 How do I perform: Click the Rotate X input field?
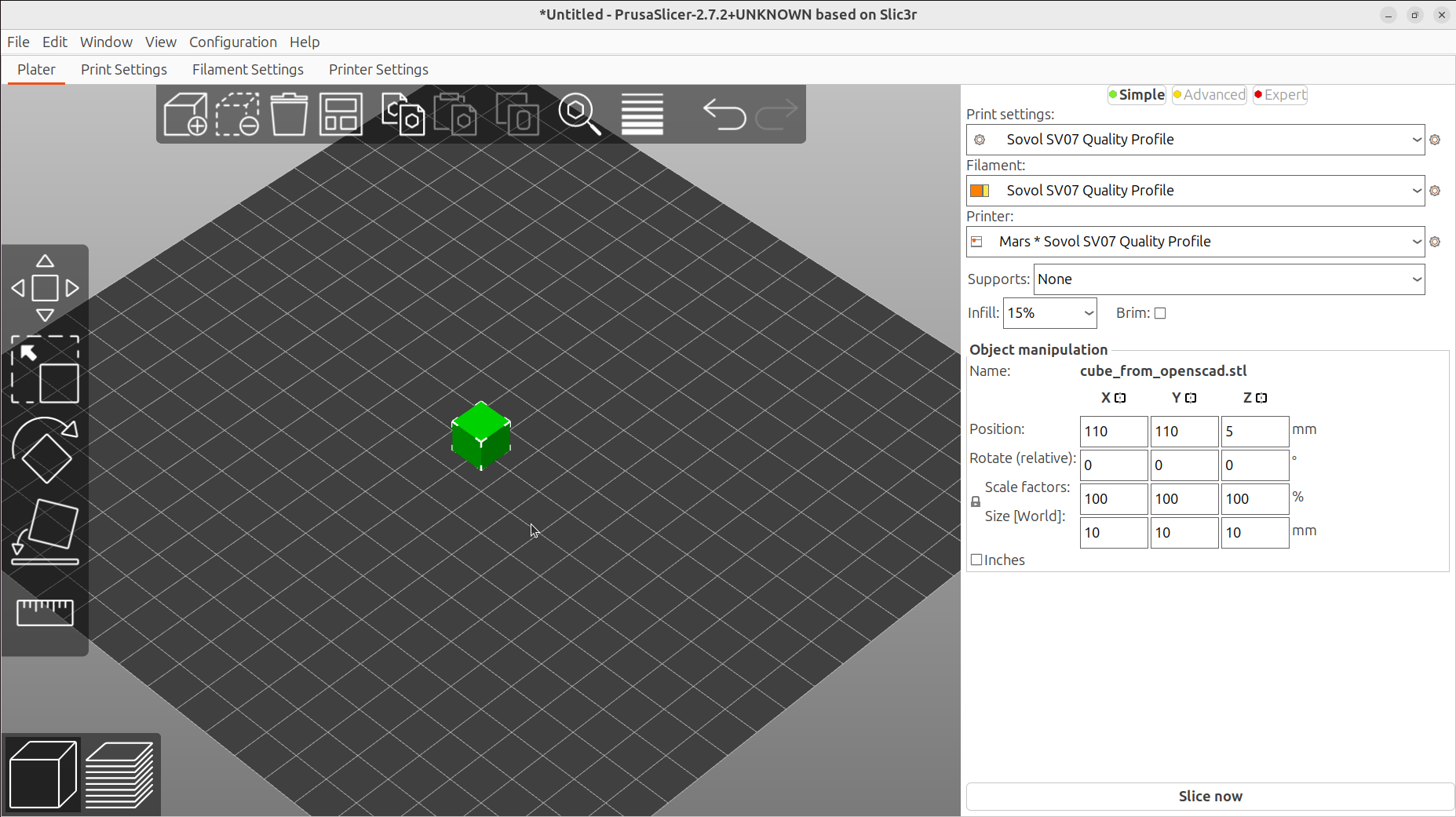(1114, 465)
